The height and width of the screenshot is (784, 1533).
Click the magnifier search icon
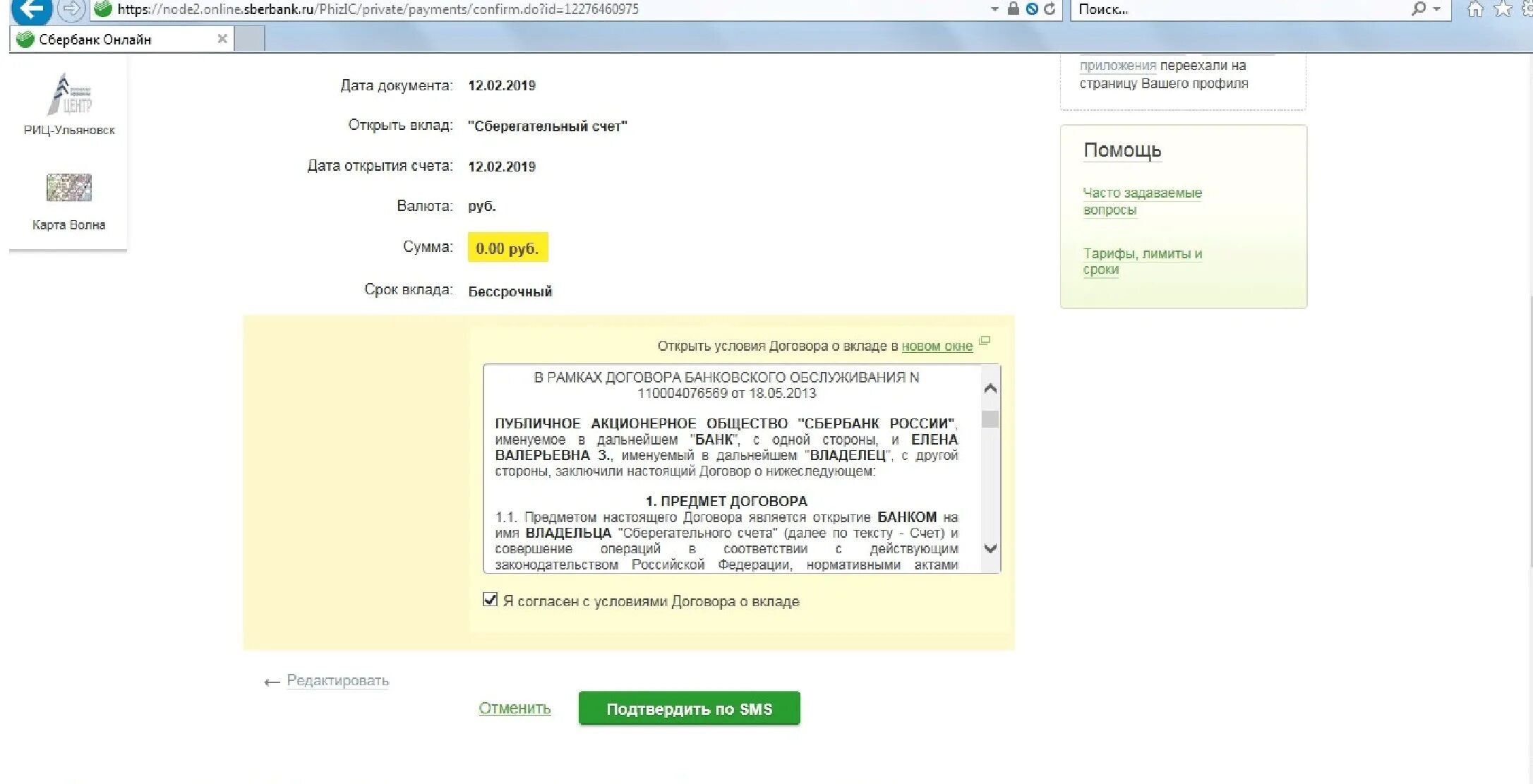coord(1418,9)
